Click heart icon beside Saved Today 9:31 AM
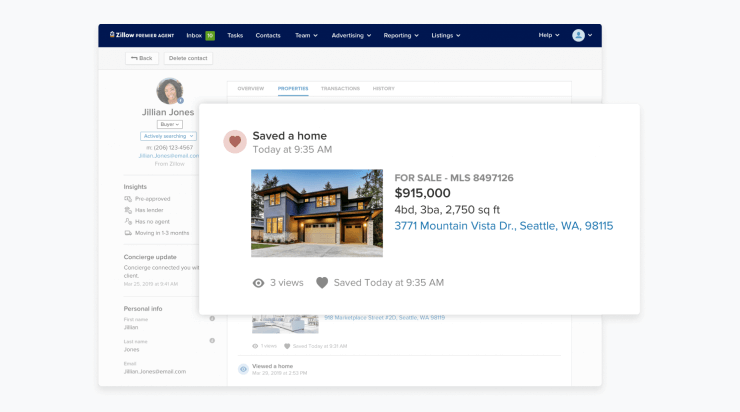Screen dimensions: 740x412 pyautogui.click(x=287, y=346)
